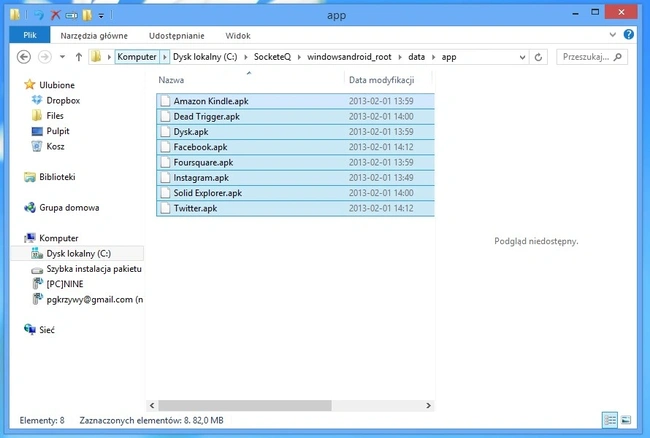Click the Rename icon in the quick access toolbar
Viewport: 650px width, 438px height.
pyautogui.click(x=71, y=16)
